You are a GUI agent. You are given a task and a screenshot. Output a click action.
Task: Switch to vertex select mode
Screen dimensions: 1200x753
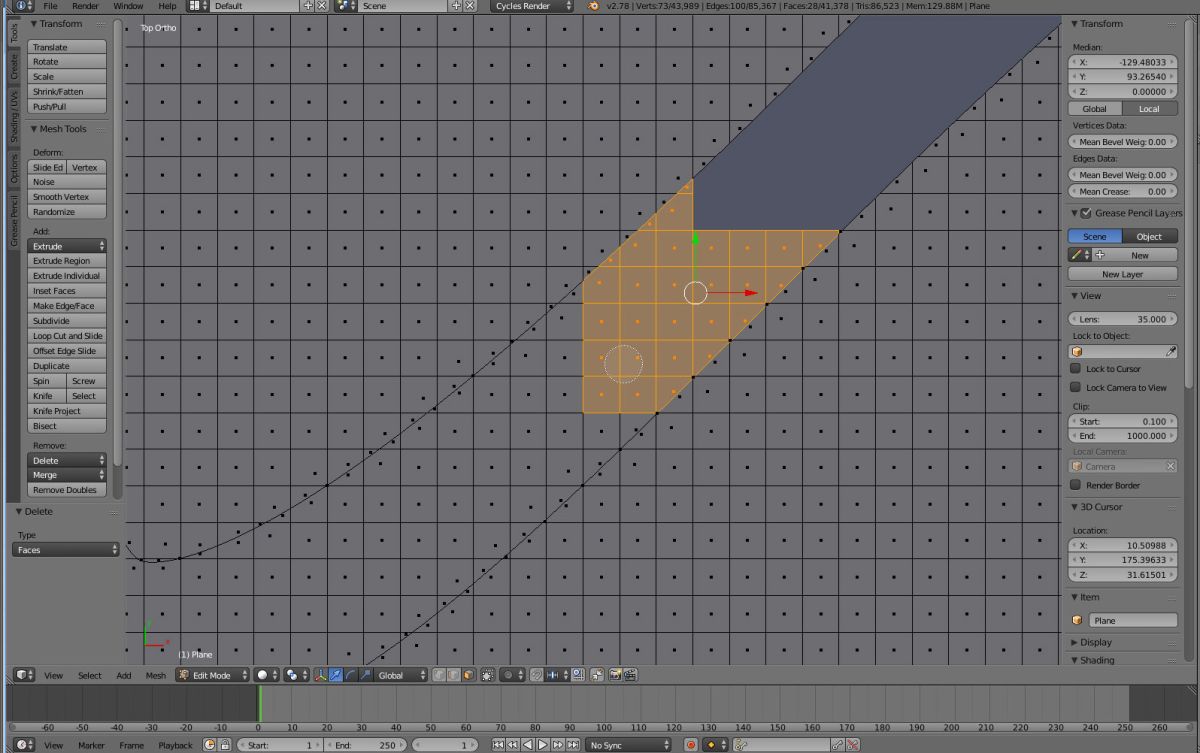click(x=439, y=675)
